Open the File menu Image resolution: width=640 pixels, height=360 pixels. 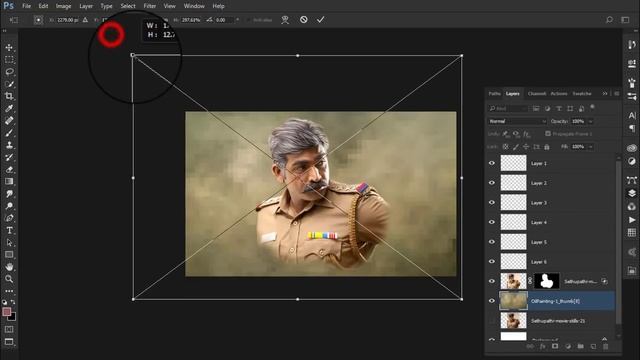pyautogui.click(x=27, y=6)
